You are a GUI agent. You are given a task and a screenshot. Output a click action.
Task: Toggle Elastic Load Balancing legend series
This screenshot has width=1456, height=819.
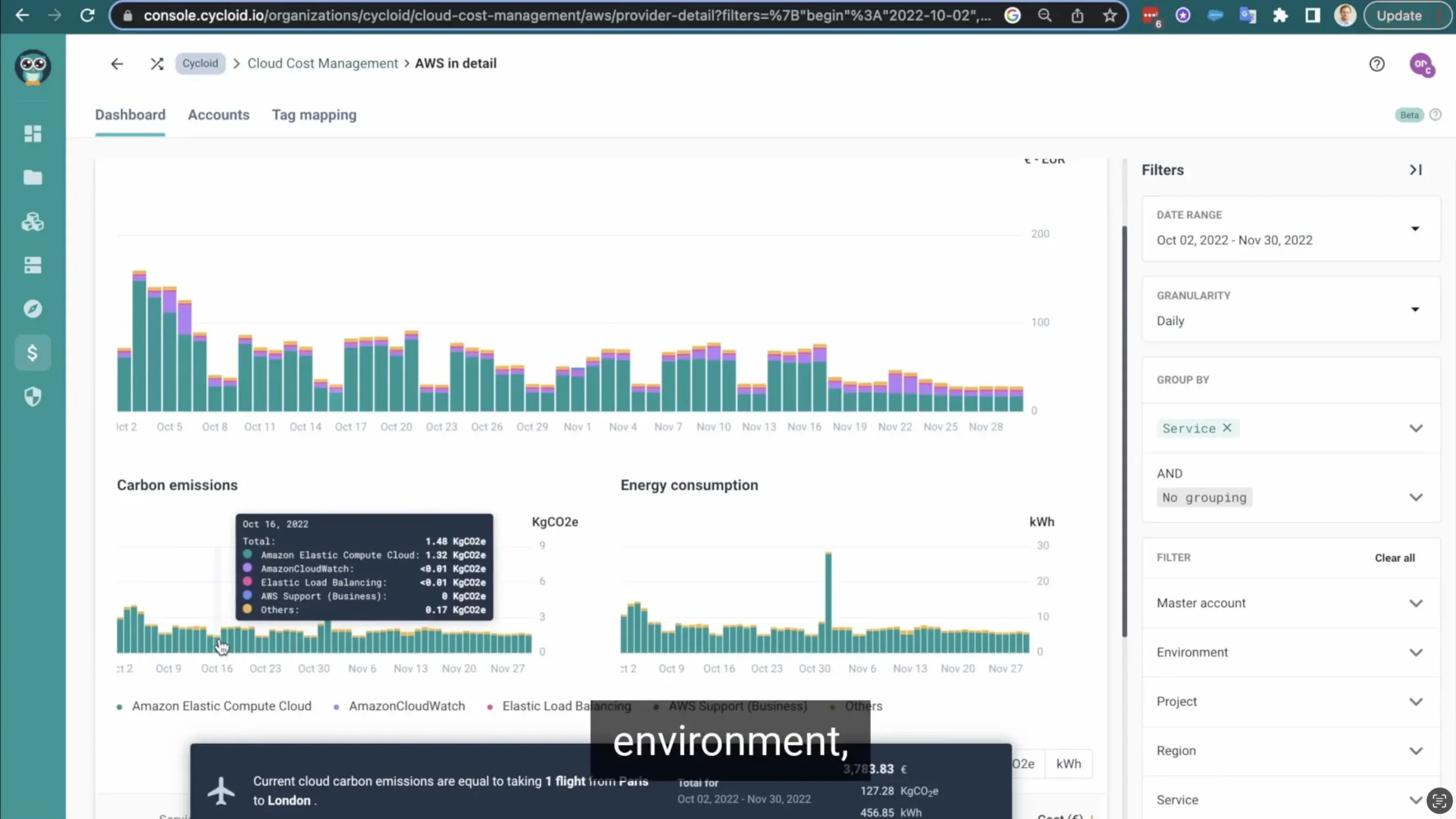(559, 706)
